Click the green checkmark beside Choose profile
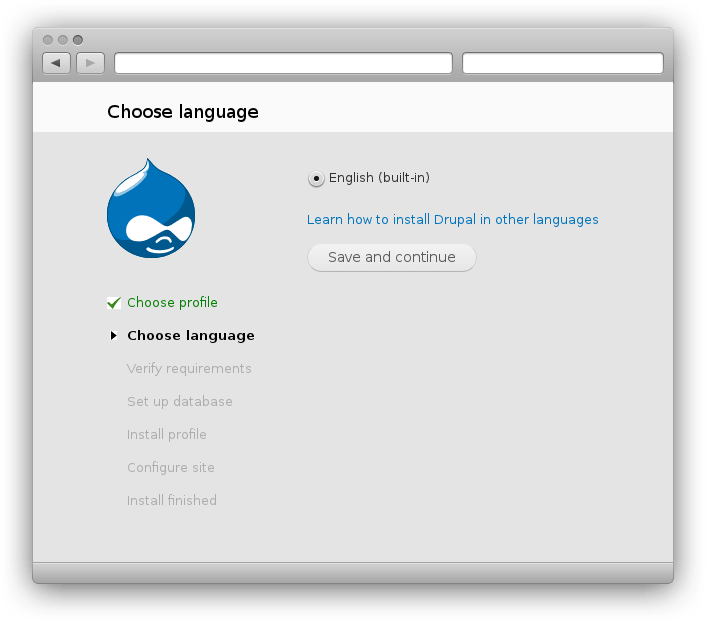Screen dimensions: 706x621 click(114, 303)
